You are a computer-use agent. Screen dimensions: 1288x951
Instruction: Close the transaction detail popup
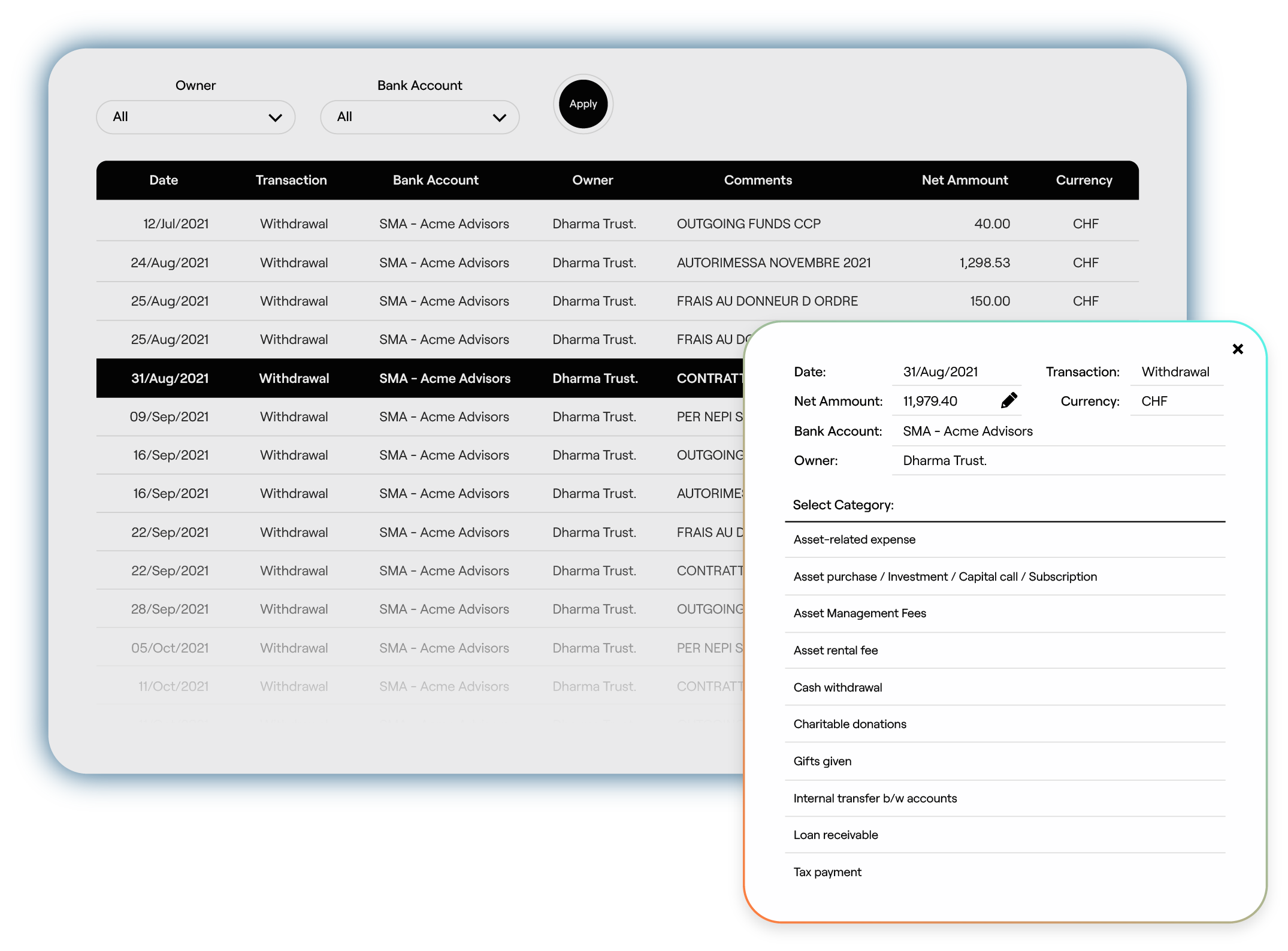[x=1238, y=349]
